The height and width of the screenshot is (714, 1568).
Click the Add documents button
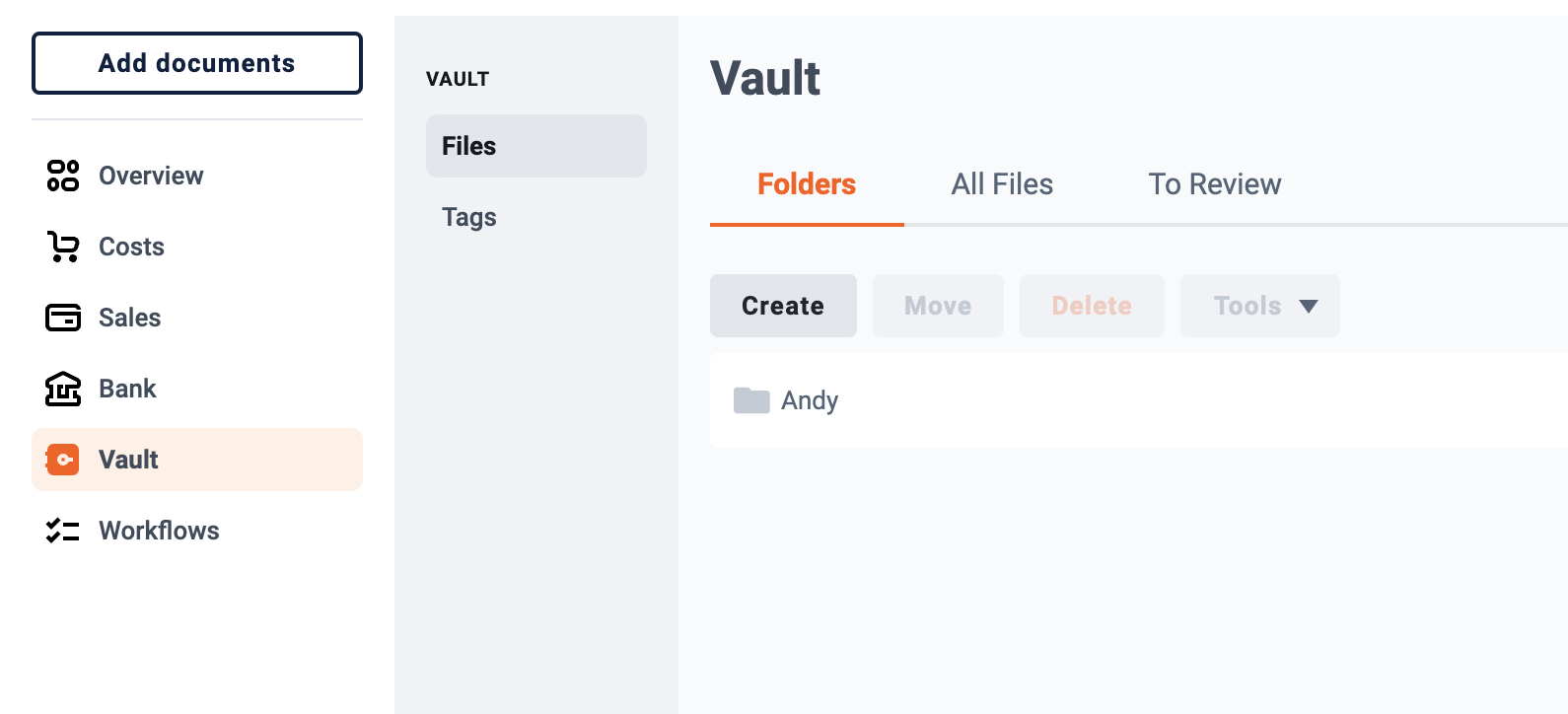pyautogui.click(x=197, y=63)
